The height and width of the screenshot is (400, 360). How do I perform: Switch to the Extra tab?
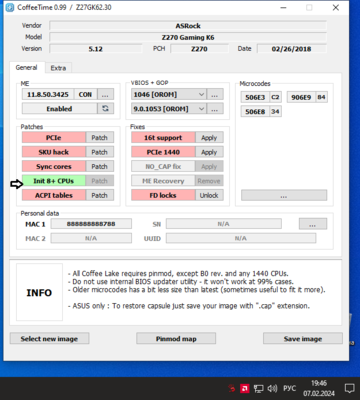point(58,68)
